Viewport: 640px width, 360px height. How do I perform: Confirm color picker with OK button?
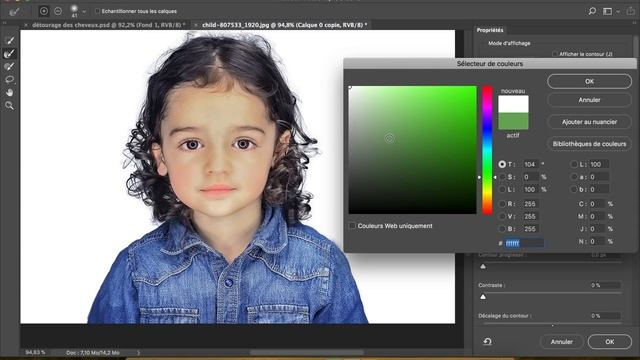click(x=589, y=81)
